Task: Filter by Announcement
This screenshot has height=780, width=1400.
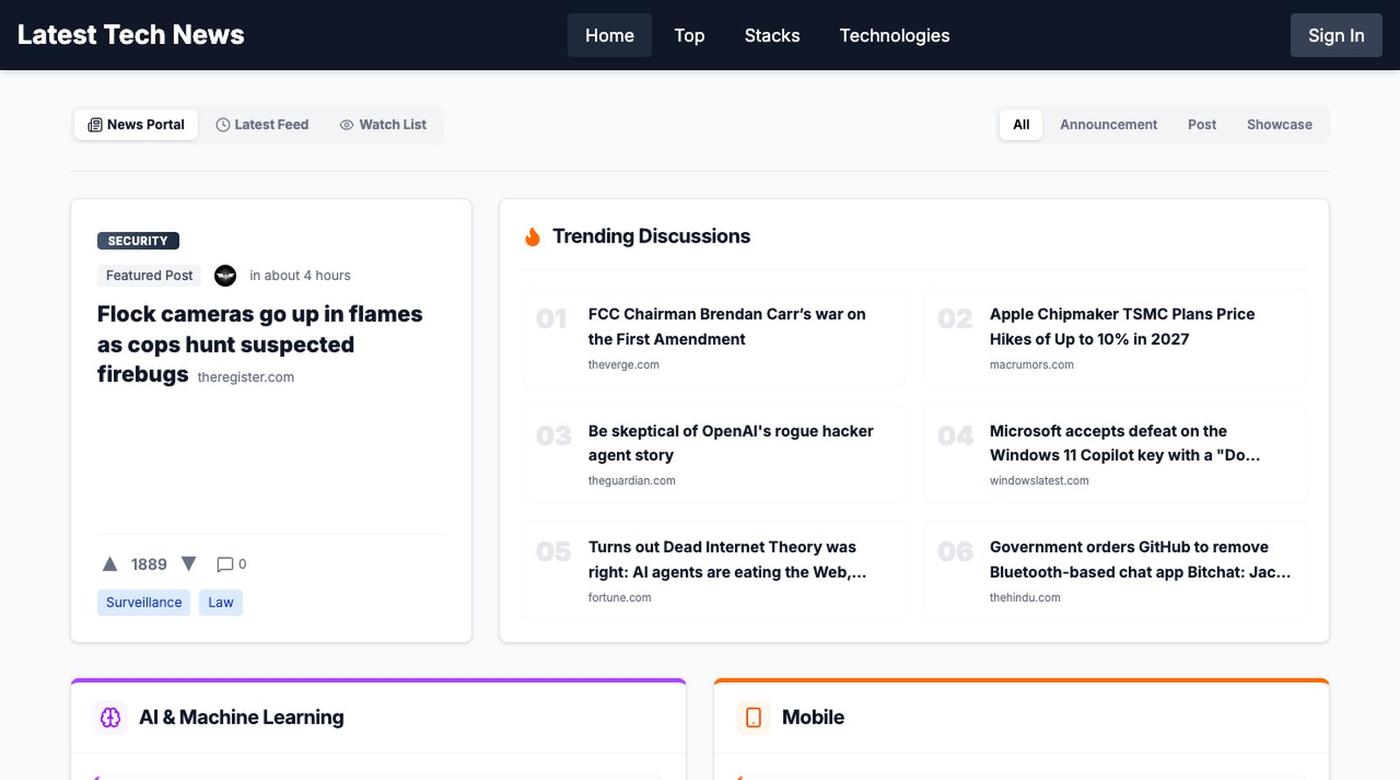Action: [1108, 125]
